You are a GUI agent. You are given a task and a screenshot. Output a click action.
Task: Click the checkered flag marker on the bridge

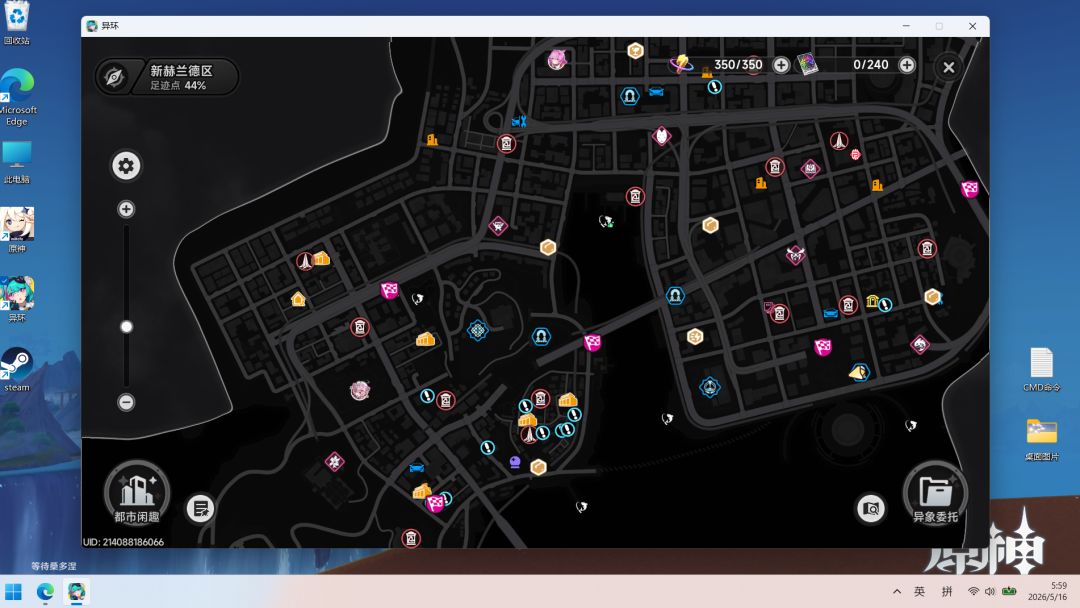coord(592,342)
